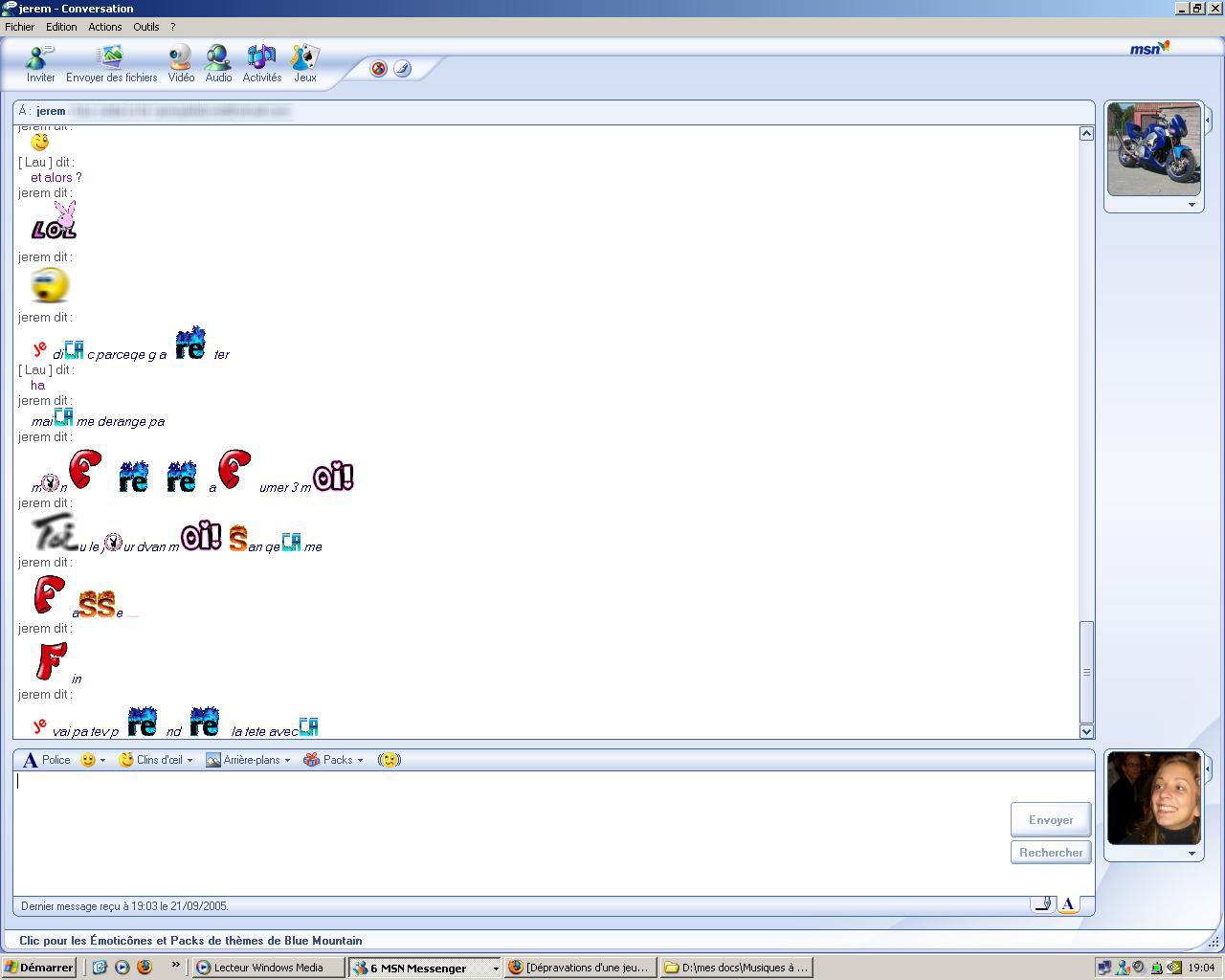The width and height of the screenshot is (1225, 980).
Task: Show hidden quick launch items chevron
Action: [x=175, y=965]
